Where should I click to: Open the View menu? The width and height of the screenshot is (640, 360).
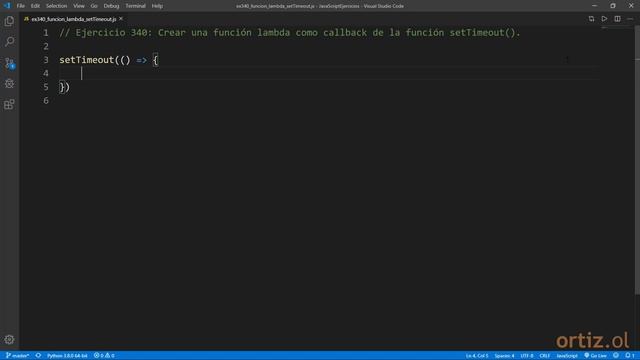[79, 6]
